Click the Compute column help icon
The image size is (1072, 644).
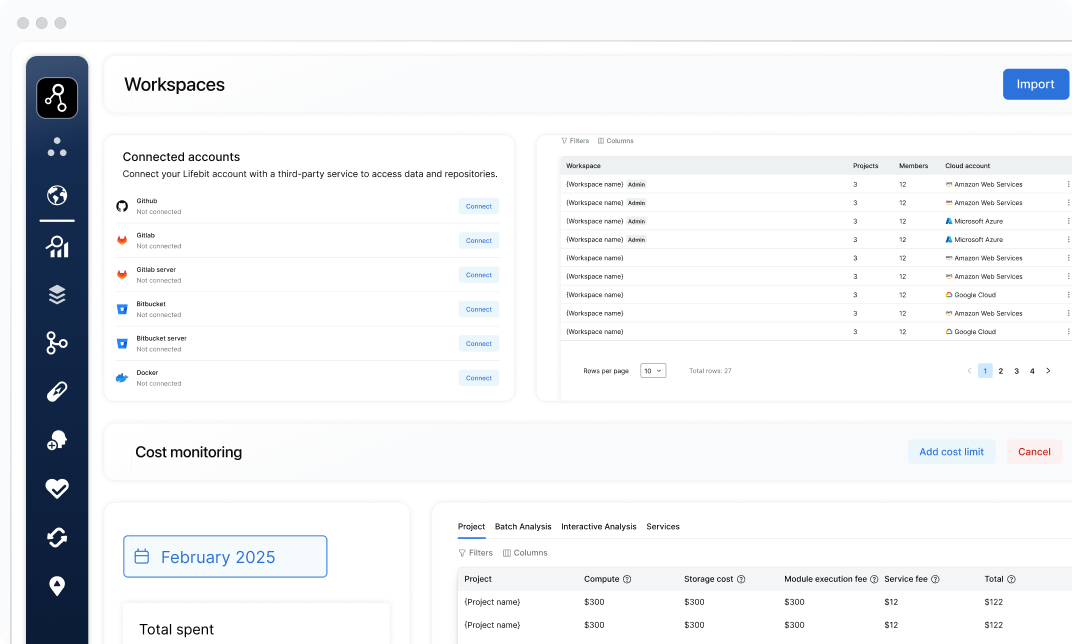click(627, 579)
